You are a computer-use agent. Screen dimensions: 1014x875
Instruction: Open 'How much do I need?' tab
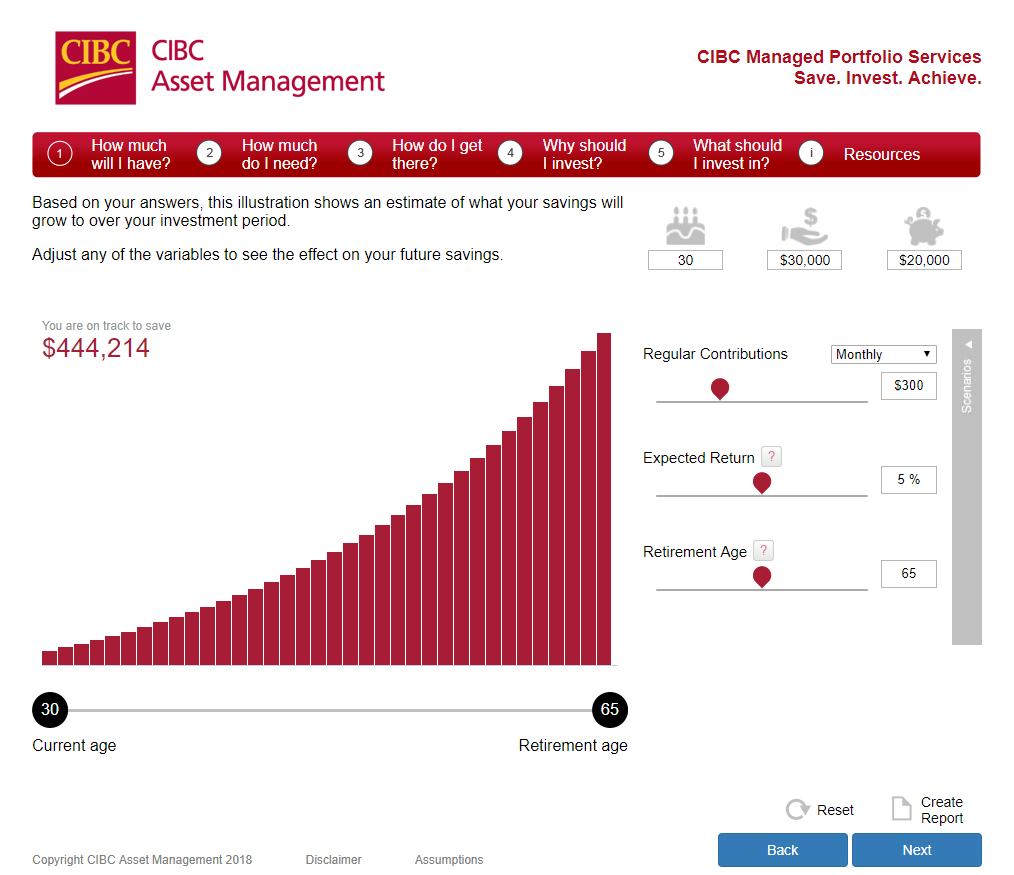point(279,155)
